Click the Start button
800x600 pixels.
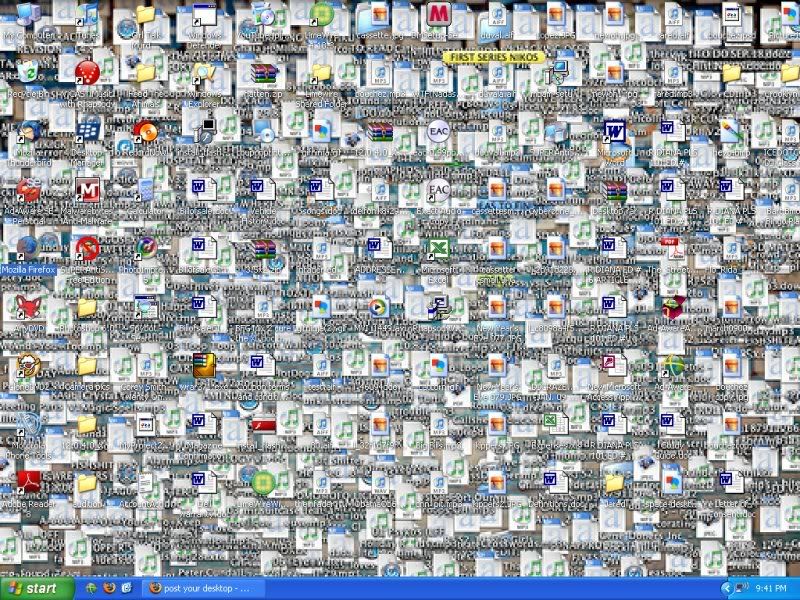click(x=37, y=588)
